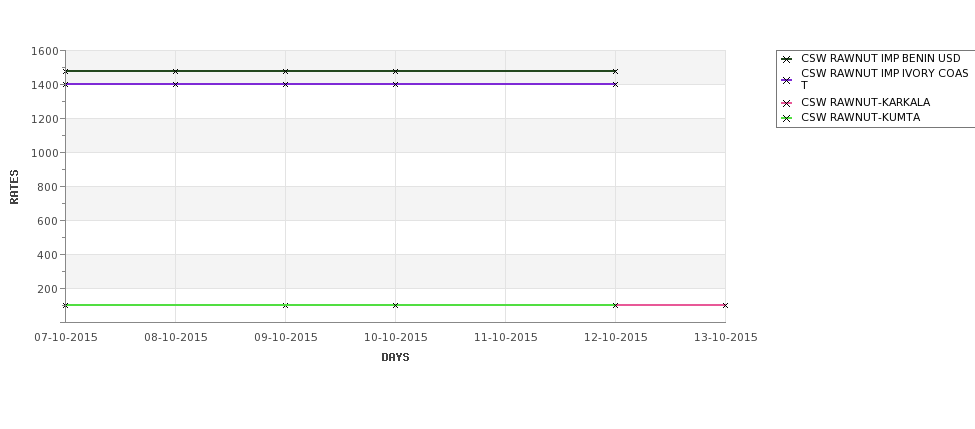This screenshot has height=429, width=975.
Task: Click the pink Karkala line segment
Action: [x=670, y=305]
